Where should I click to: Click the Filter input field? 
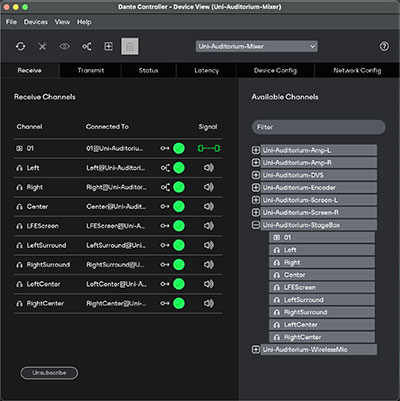(x=319, y=127)
